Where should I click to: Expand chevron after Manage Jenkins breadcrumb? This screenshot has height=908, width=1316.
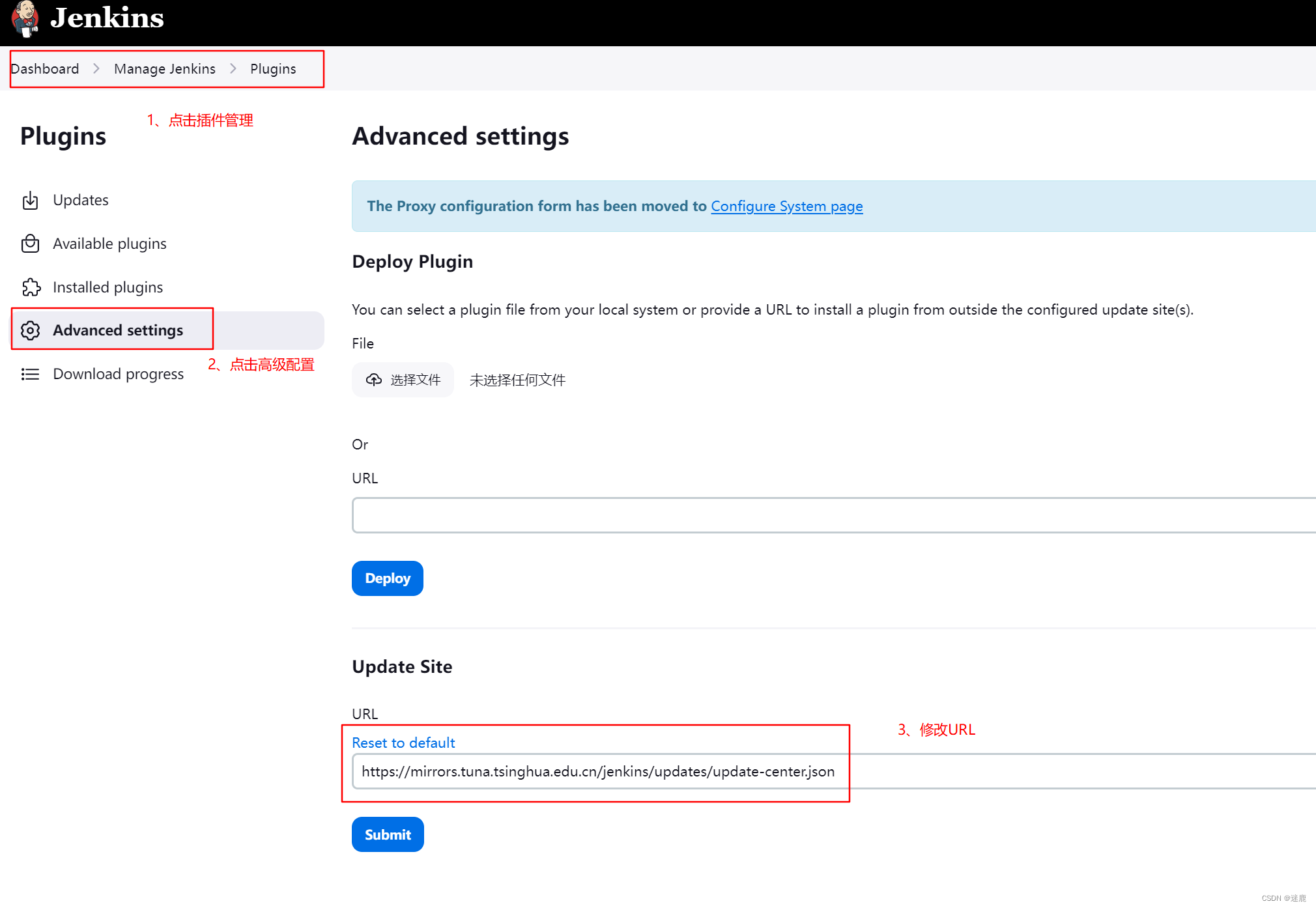pos(233,68)
